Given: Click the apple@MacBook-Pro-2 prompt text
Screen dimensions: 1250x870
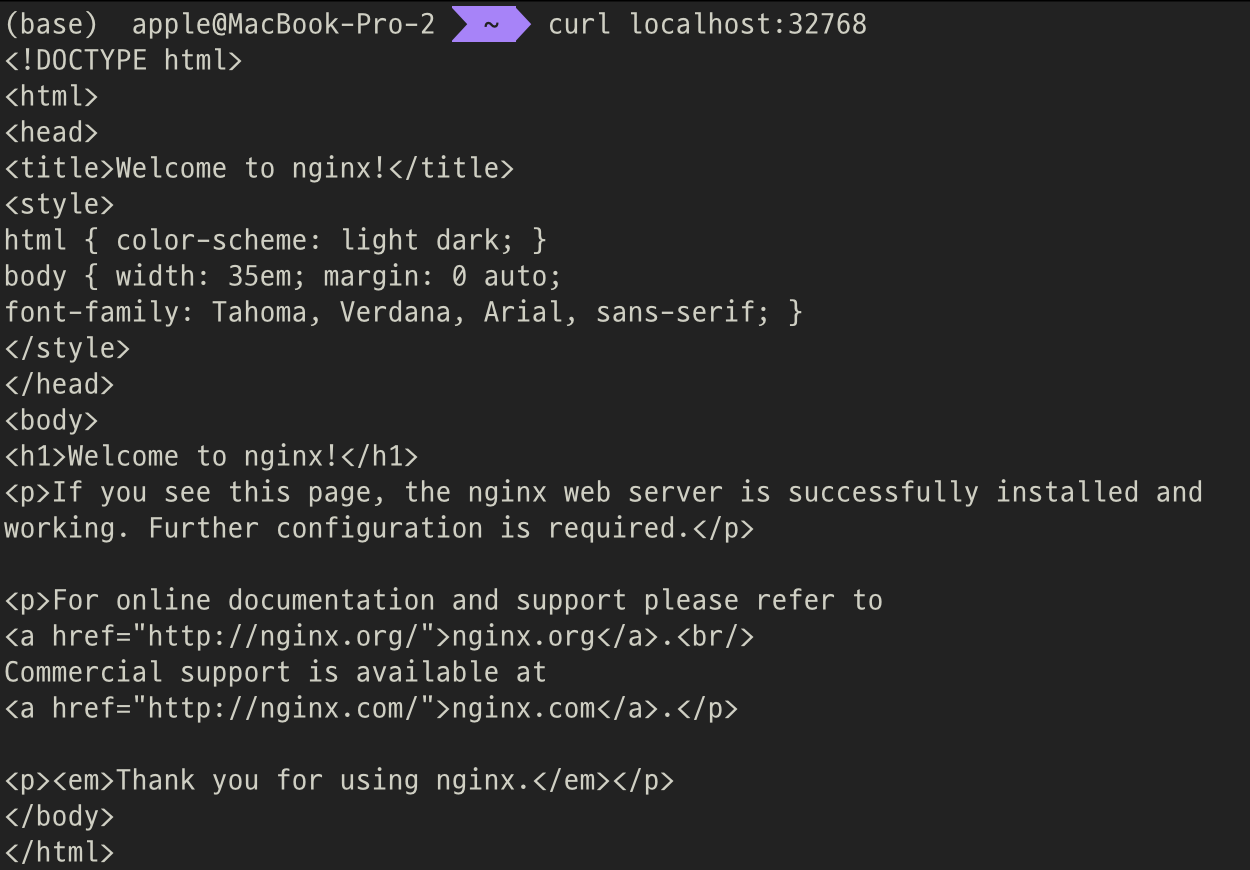Looking at the screenshot, I should point(283,24).
